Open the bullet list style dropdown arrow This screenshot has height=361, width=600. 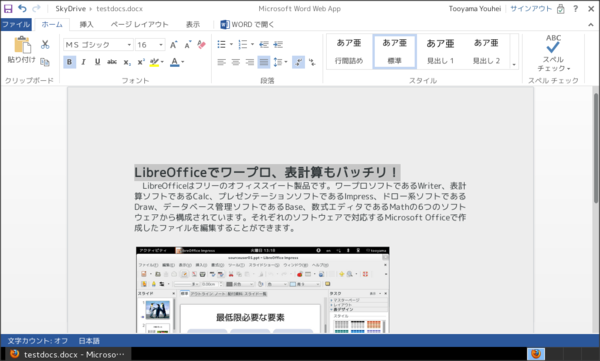231,44
